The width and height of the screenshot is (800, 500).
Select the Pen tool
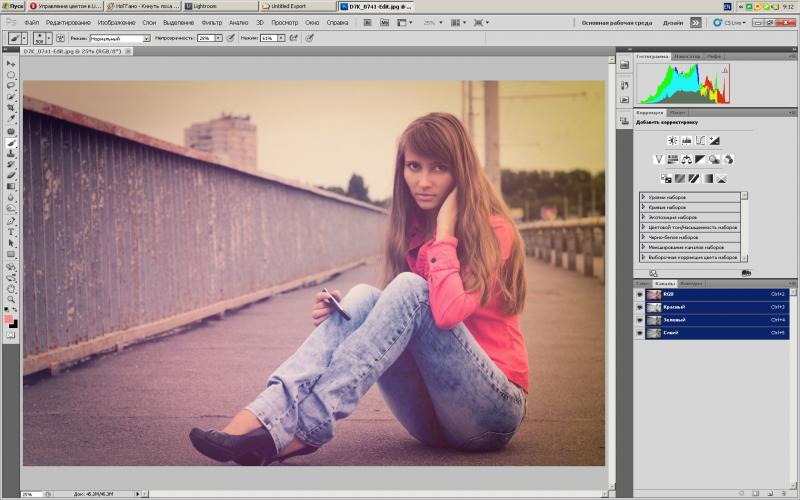tap(11, 221)
